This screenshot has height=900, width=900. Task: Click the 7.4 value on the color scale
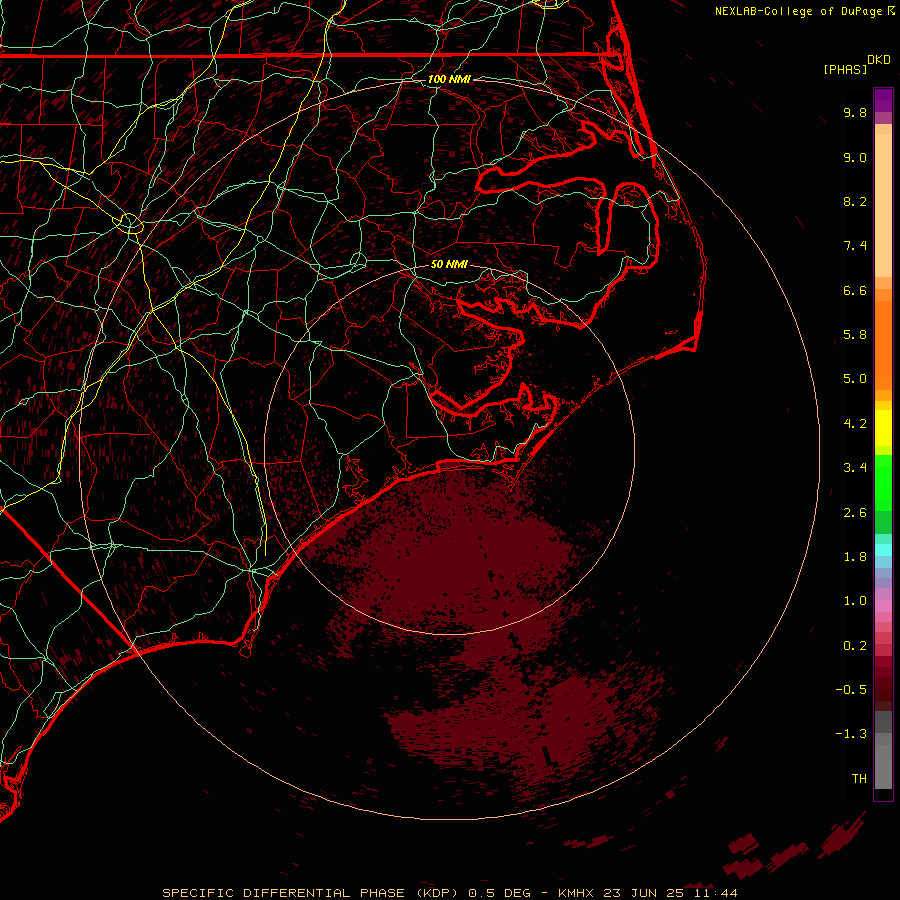click(855, 246)
